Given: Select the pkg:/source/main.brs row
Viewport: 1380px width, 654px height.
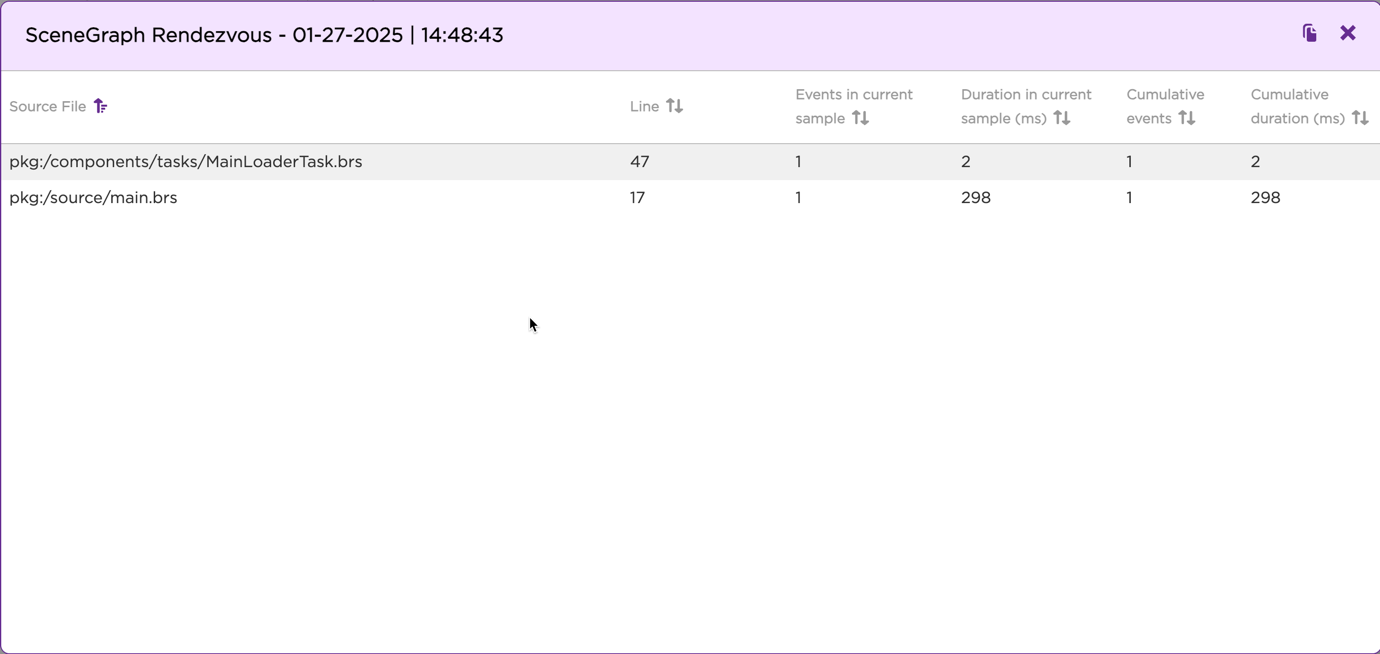Looking at the screenshot, I should [x=93, y=198].
